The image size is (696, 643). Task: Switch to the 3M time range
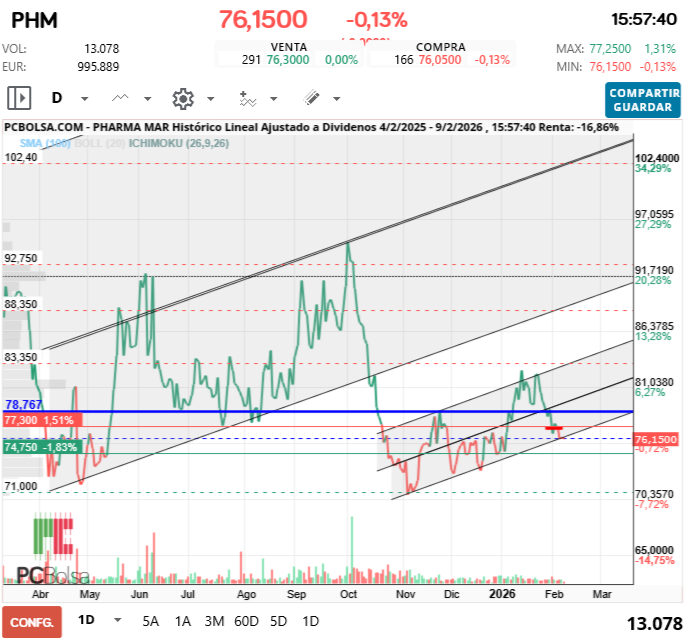[214, 621]
